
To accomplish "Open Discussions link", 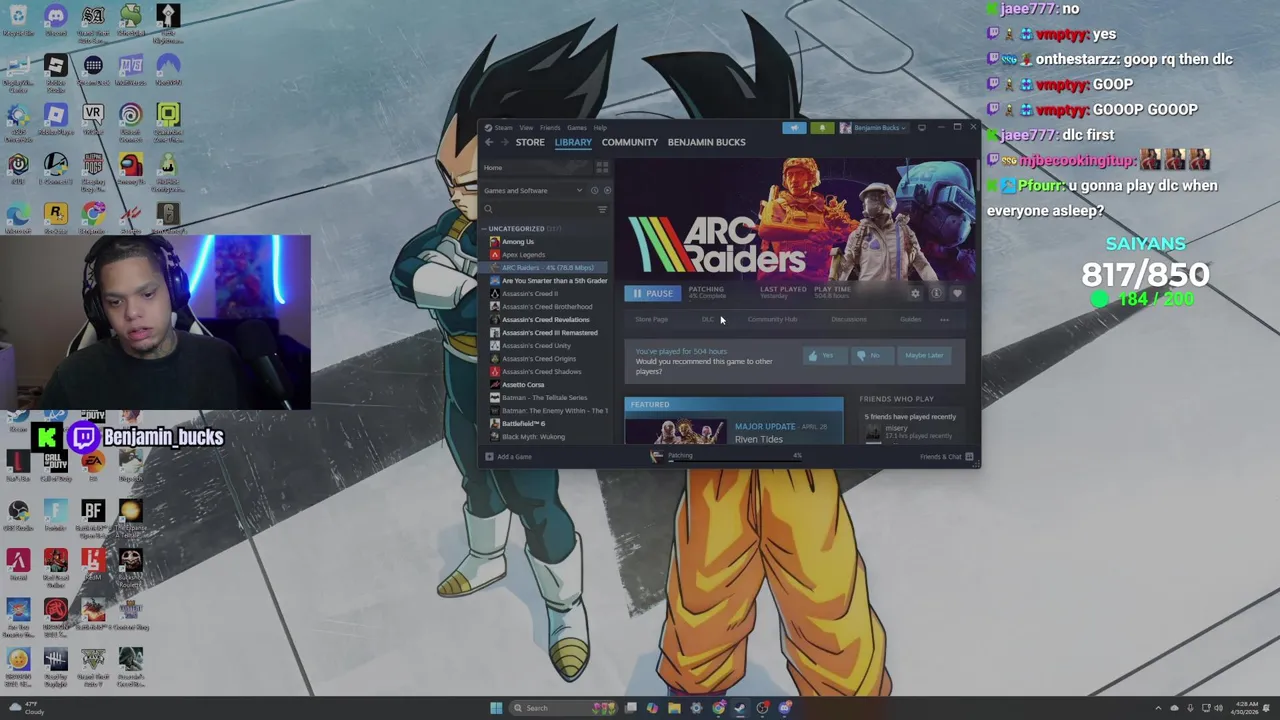I will [848, 320].
